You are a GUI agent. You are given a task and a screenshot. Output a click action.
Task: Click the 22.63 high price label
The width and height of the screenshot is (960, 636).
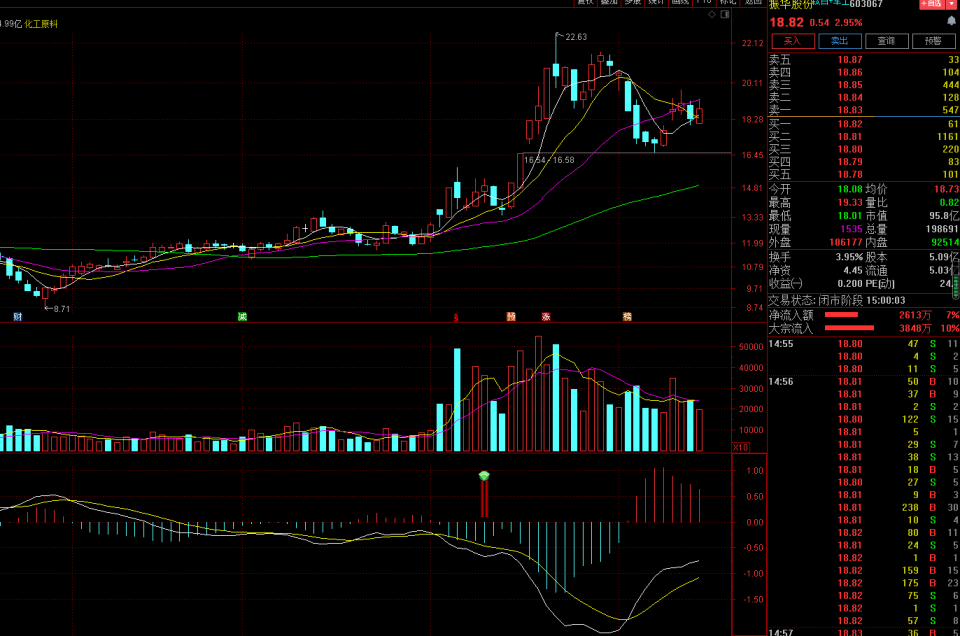click(x=576, y=37)
